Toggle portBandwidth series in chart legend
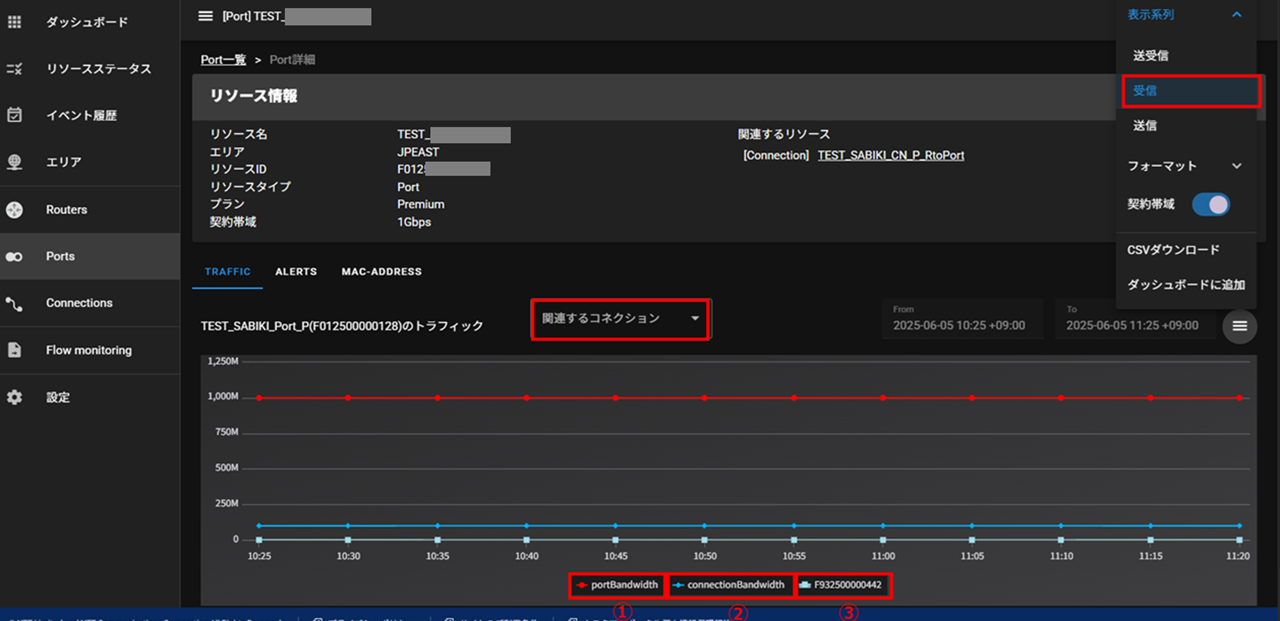Viewport: 1280px width, 621px height. pyautogui.click(x=617, y=584)
